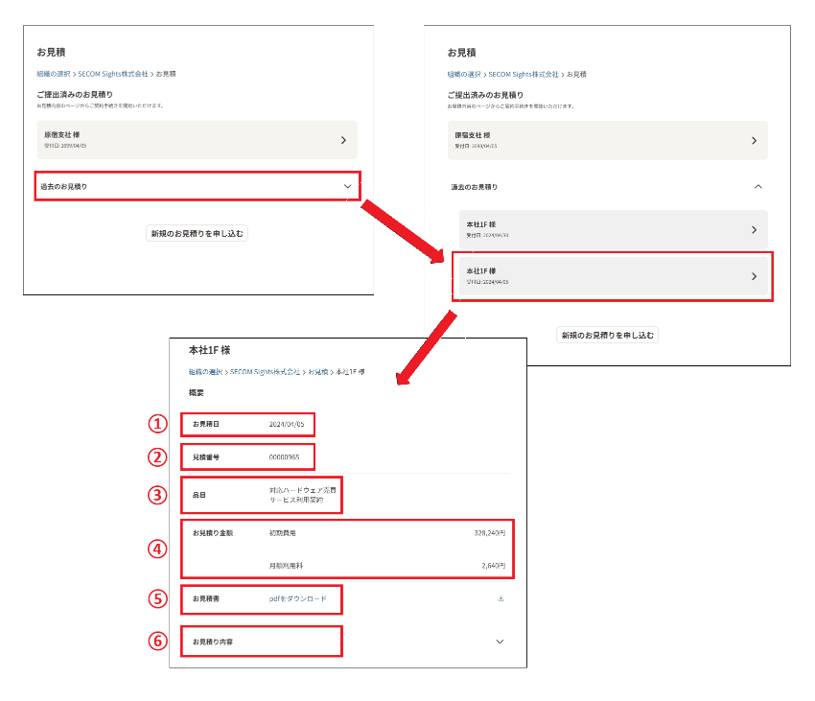The image size is (815, 701).
Task: Select 初期費用 amount 328,240円
Action: 490,533
